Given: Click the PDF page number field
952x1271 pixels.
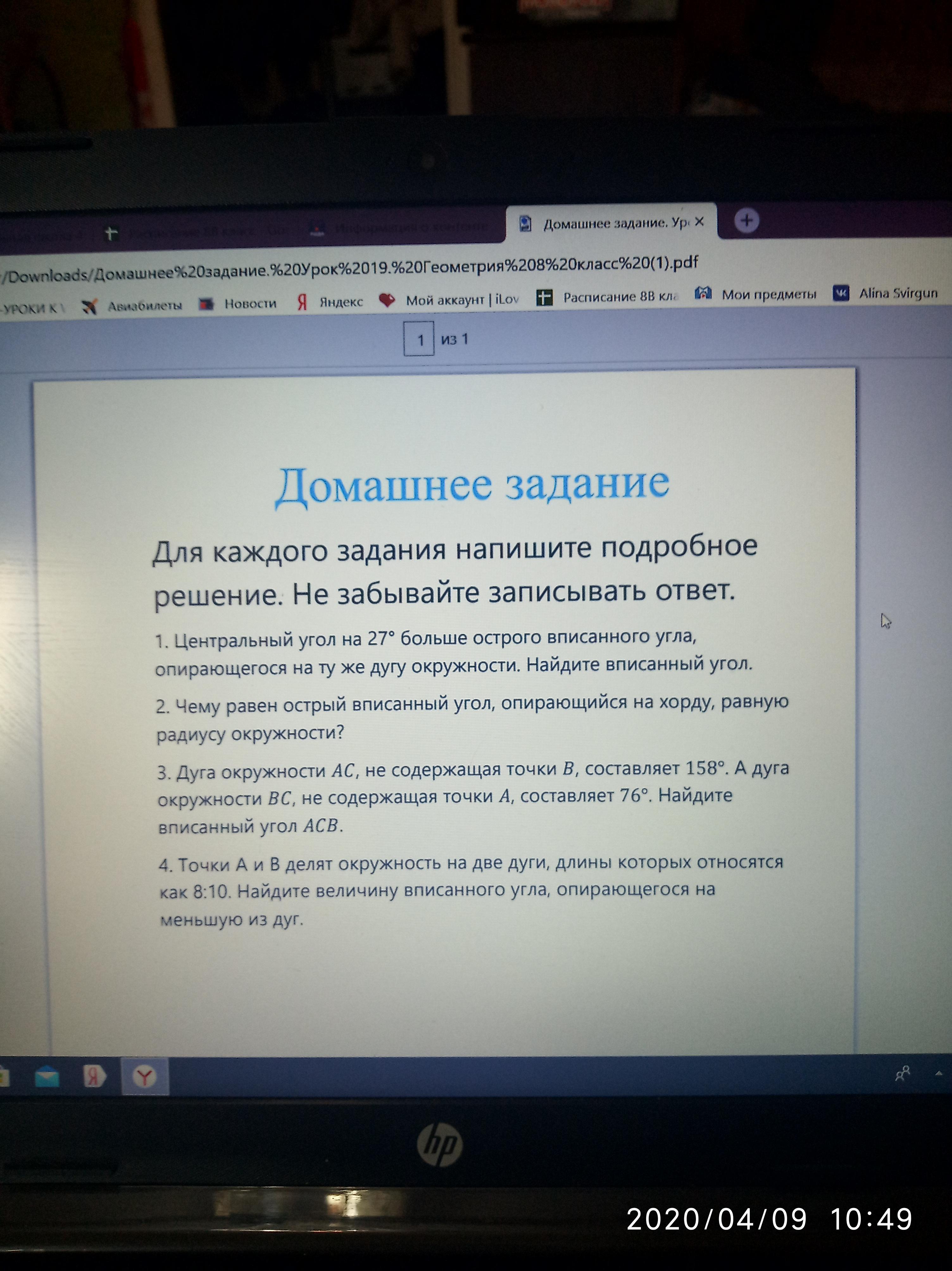Looking at the screenshot, I should click(x=419, y=340).
